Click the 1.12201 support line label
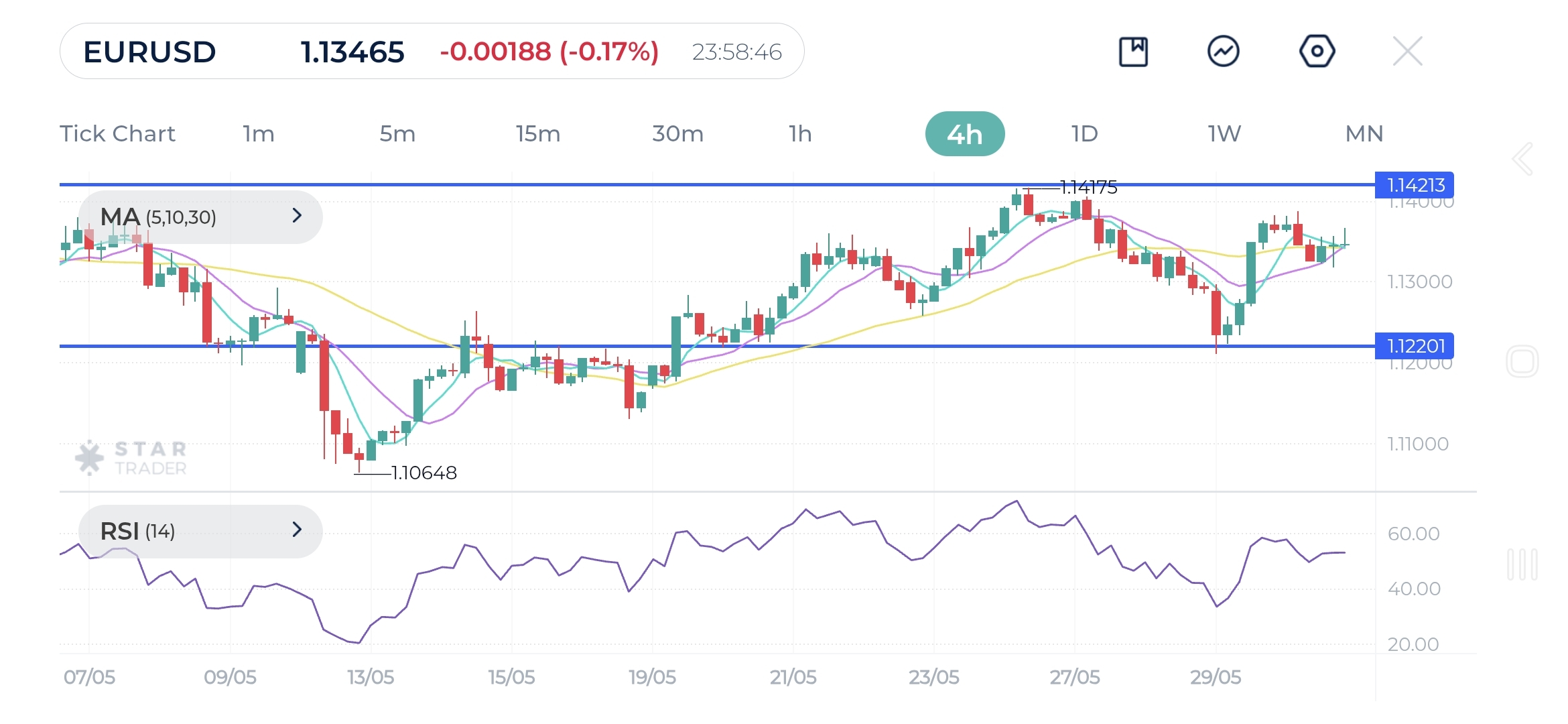The width and height of the screenshot is (1568, 724). (1414, 346)
